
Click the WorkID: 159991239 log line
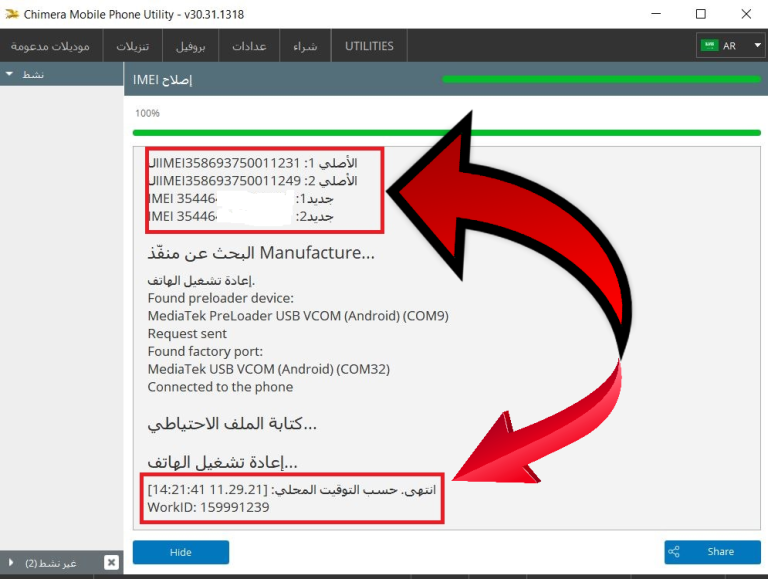[x=209, y=507]
